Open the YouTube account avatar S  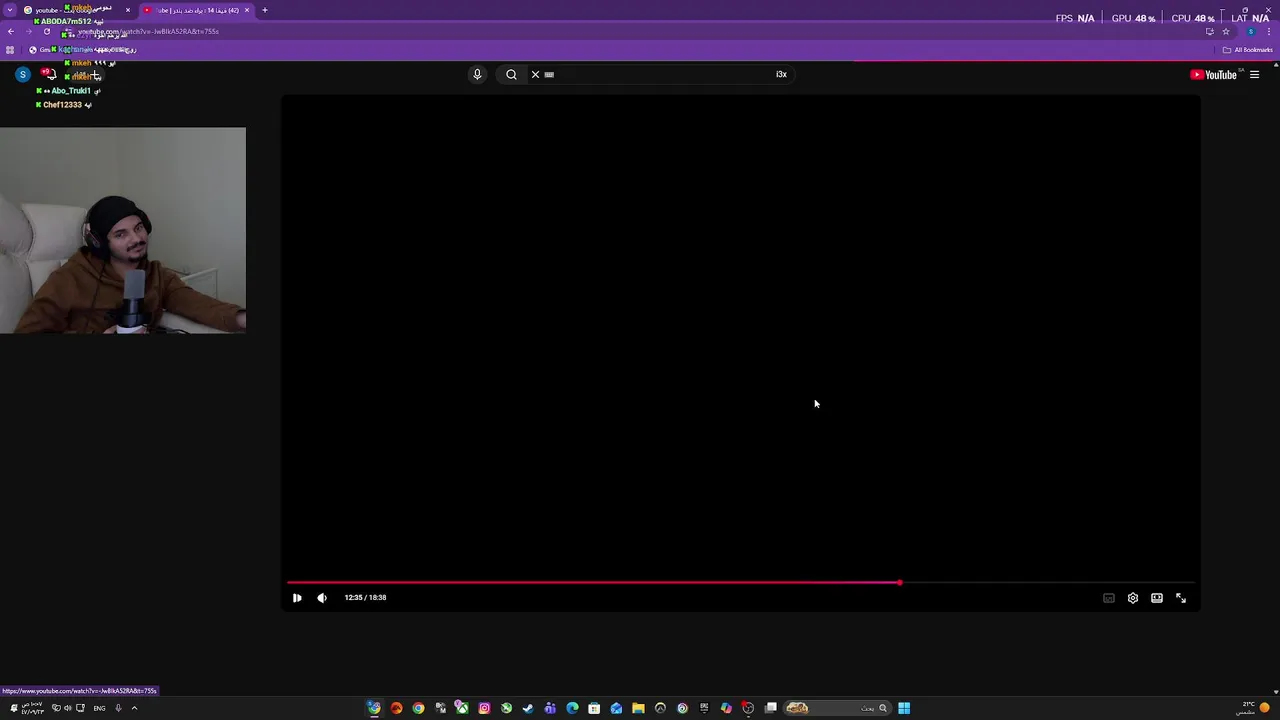(23, 75)
